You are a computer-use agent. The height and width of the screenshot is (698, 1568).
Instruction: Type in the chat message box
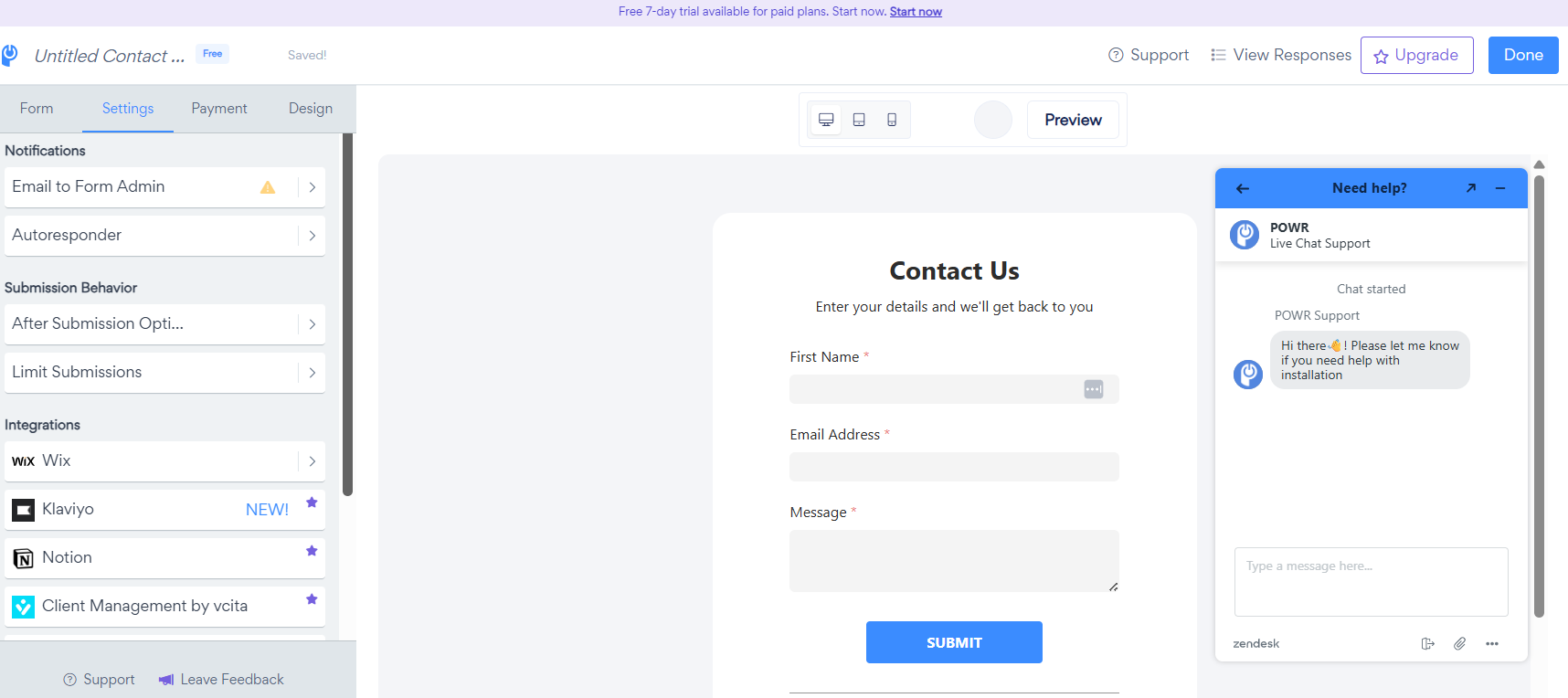point(1371,581)
